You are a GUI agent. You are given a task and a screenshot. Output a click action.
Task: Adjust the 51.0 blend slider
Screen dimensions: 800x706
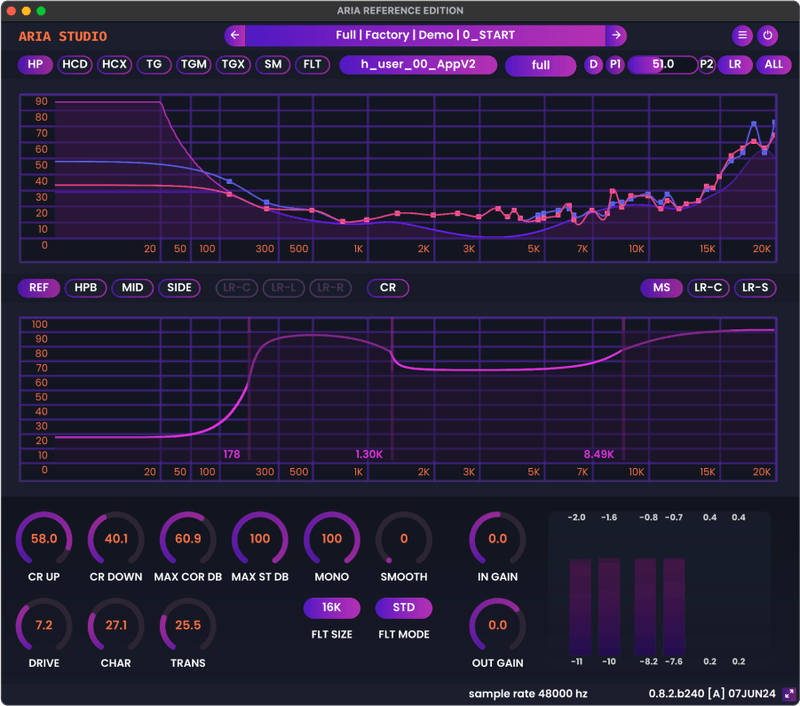[662, 65]
